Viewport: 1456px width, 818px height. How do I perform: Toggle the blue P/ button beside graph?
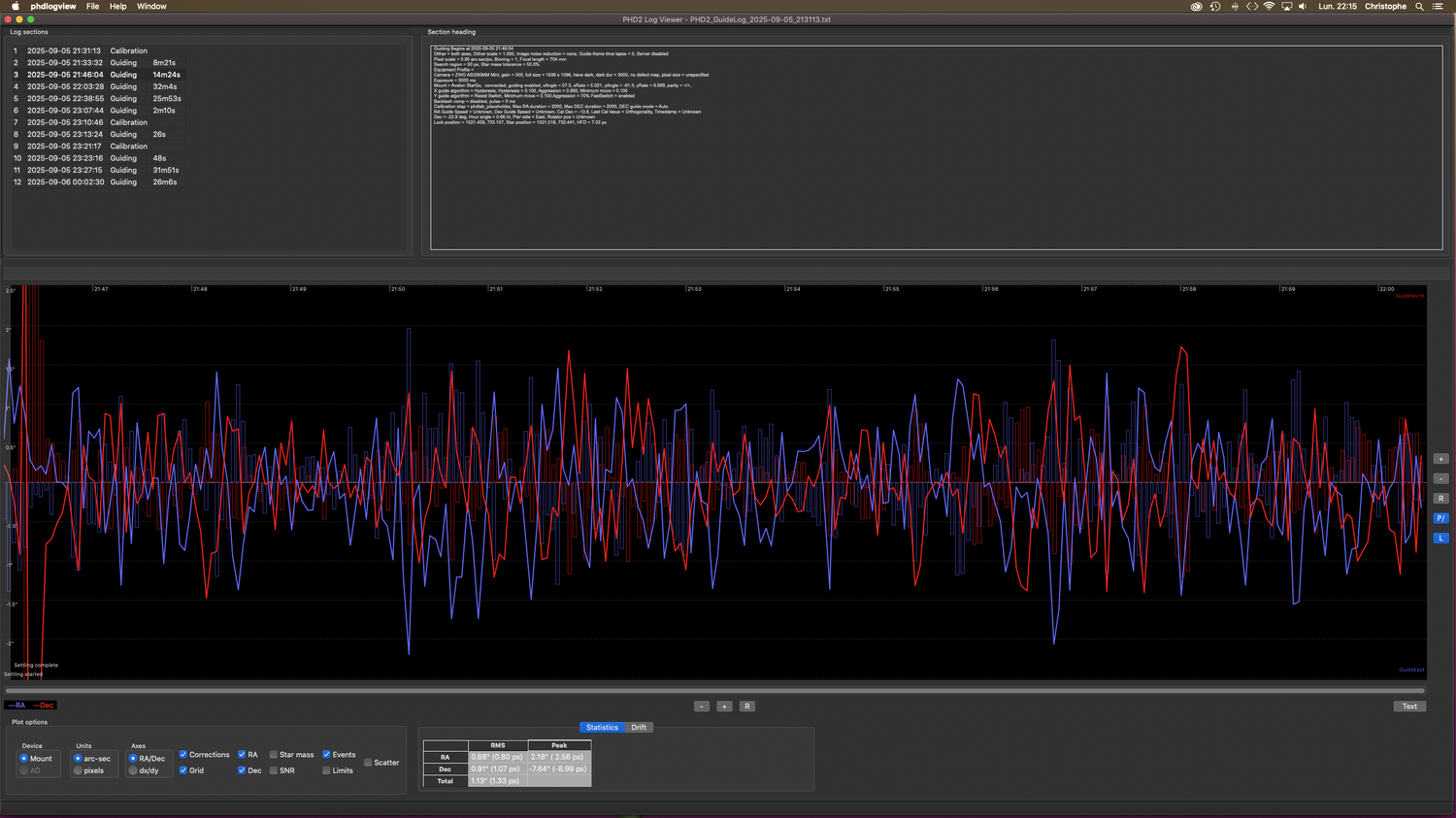tap(1440, 518)
